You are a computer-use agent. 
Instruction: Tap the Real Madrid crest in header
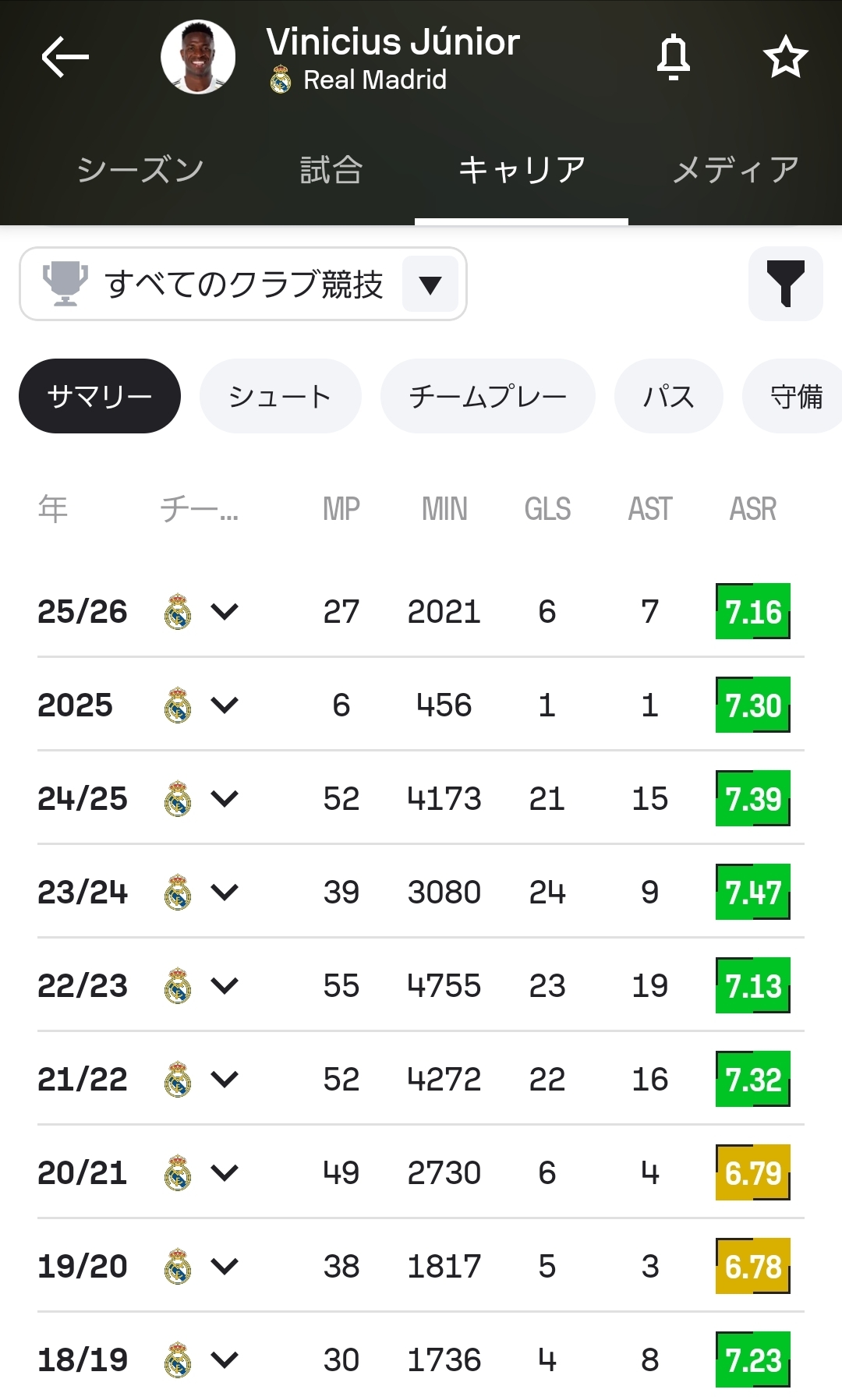coord(281,80)
